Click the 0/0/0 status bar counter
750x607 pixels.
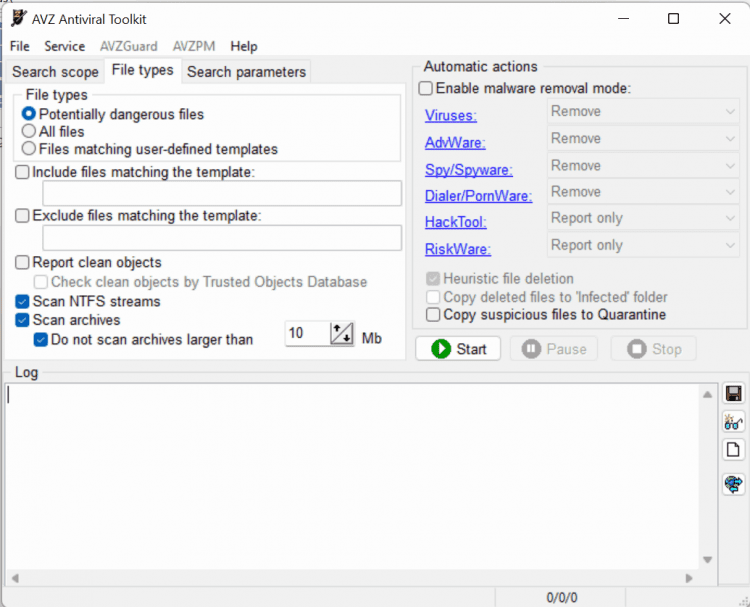pyautogui.click(x=562, y=597)
